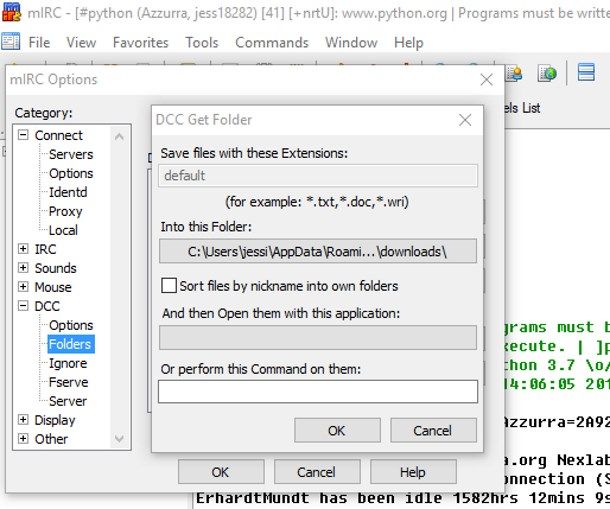Click OK in mIRC Options dialog
The image size is (610, 509).
(x=221, y=472)
